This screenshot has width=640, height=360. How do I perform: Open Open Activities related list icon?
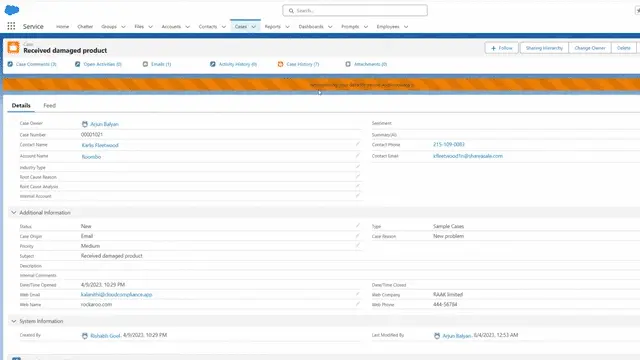78,64
